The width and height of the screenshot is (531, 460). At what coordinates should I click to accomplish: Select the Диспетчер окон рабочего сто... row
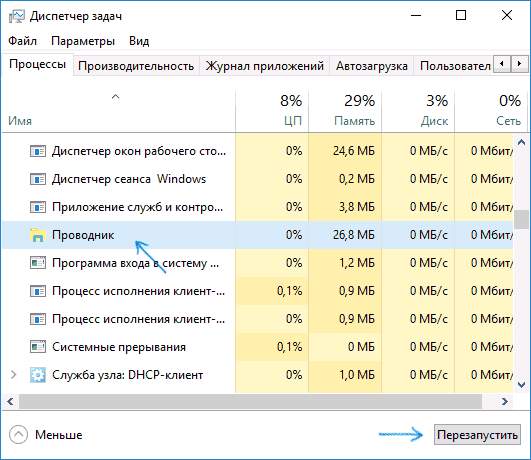(257, 151)
